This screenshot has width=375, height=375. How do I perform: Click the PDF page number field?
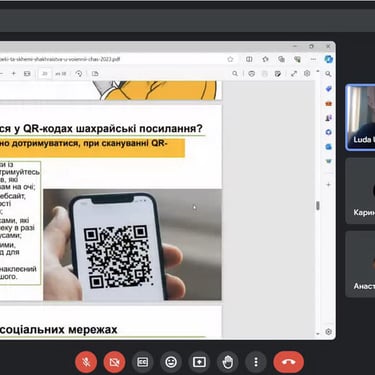[45, 74]
